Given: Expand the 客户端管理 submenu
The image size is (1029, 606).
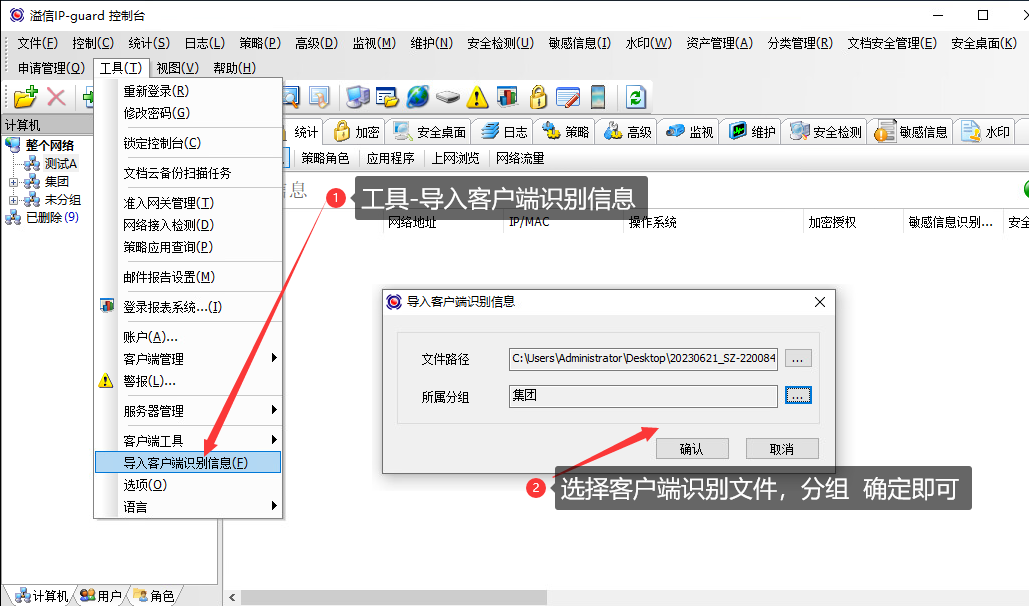Looking at the screenshot, I should pyautogui.click(x=188, y=359).
